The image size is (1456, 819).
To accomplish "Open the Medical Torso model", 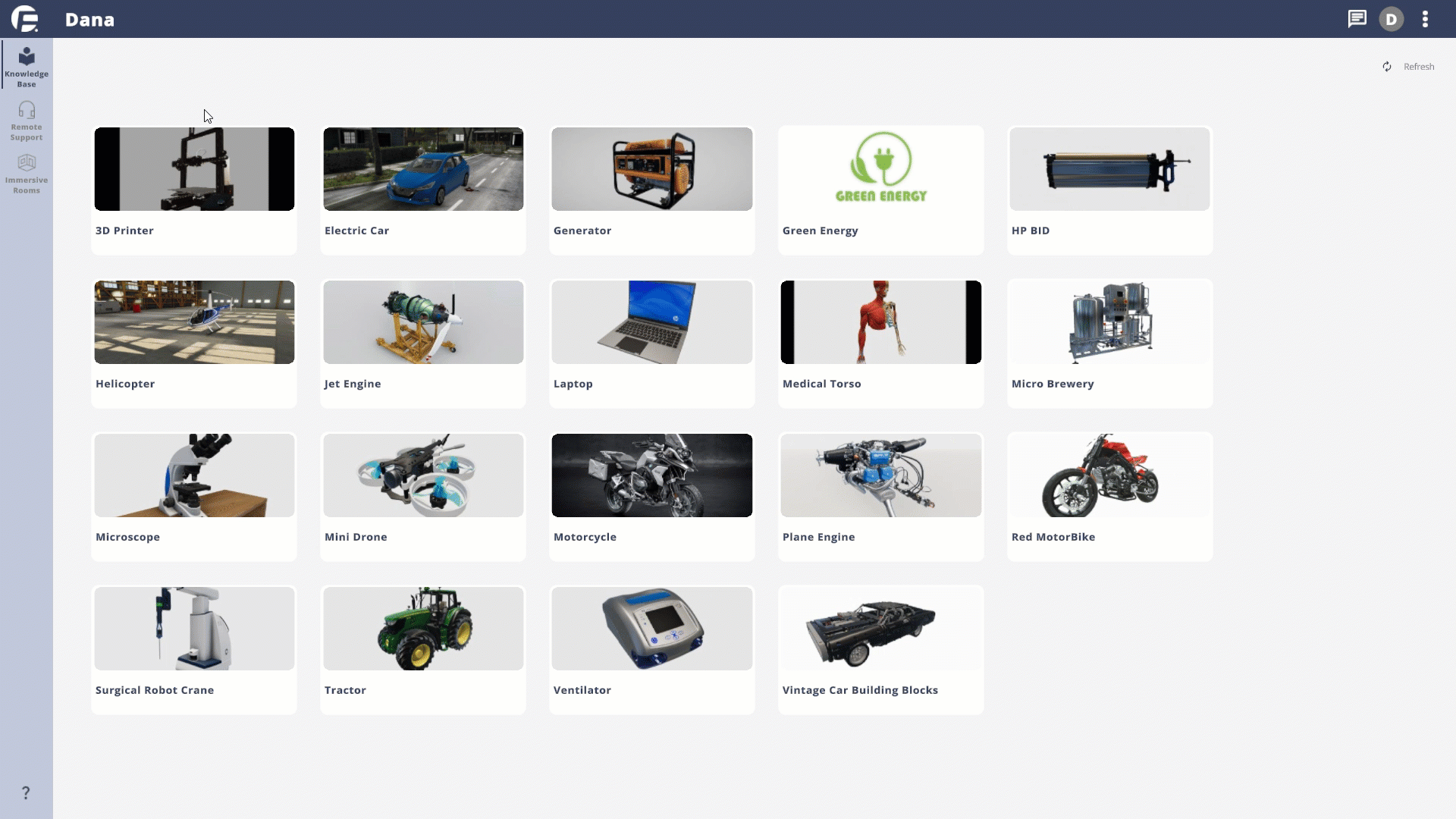I will click(881, 322).
